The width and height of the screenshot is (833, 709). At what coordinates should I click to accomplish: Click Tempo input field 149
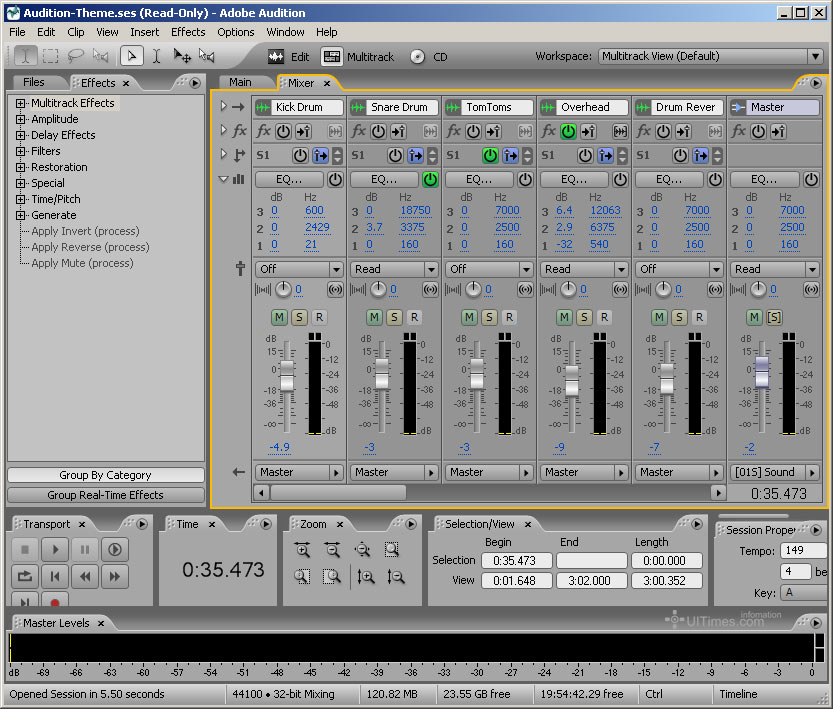click(802, 550)
